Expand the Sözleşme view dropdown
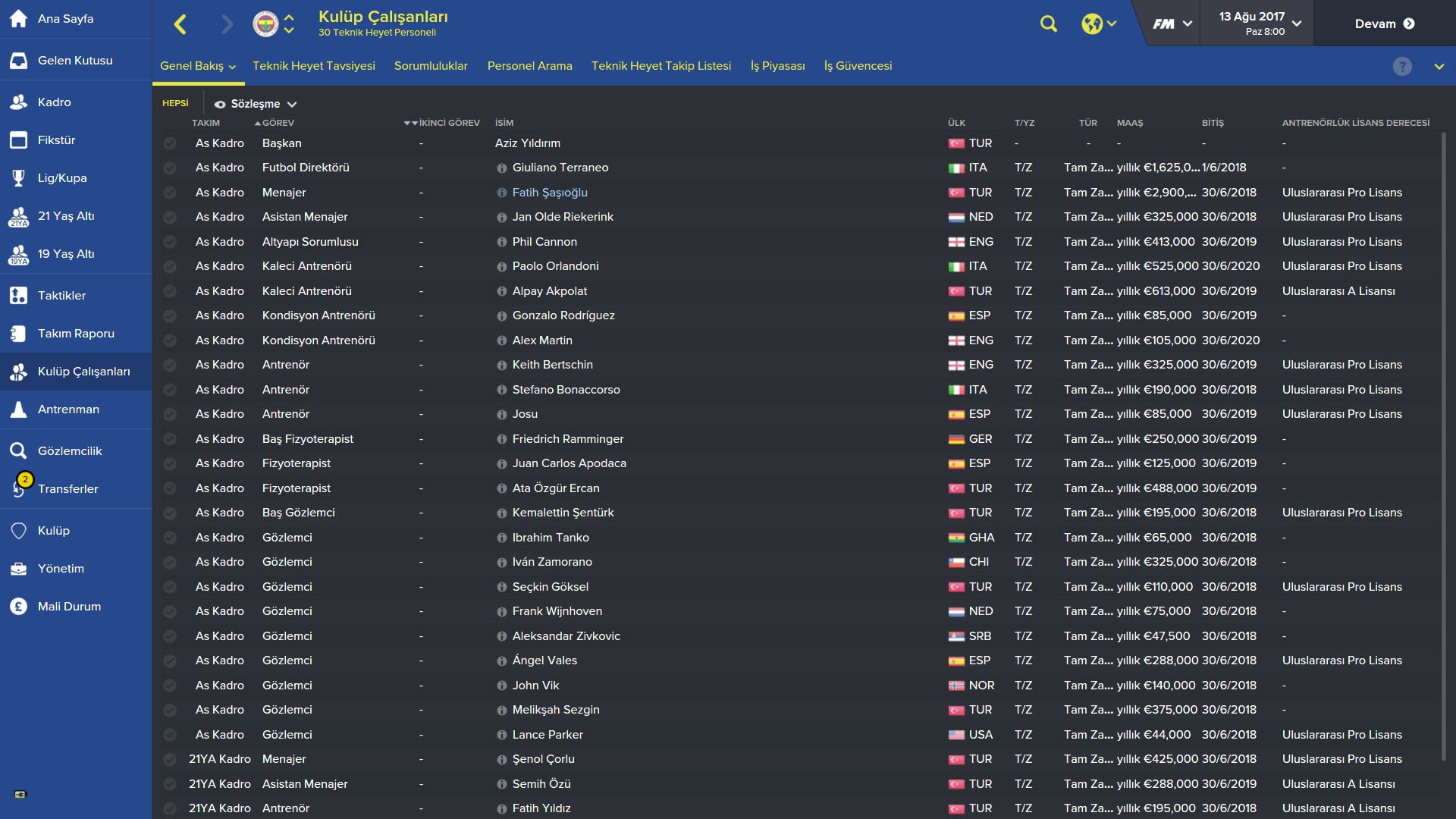 [256, 104]
